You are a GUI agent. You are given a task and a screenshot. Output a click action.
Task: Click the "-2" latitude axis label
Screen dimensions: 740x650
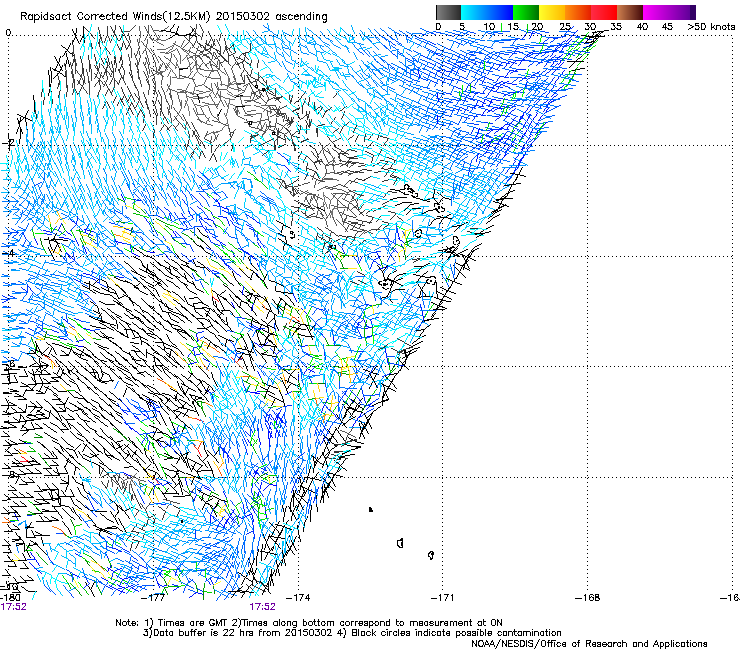coord(9,142)
